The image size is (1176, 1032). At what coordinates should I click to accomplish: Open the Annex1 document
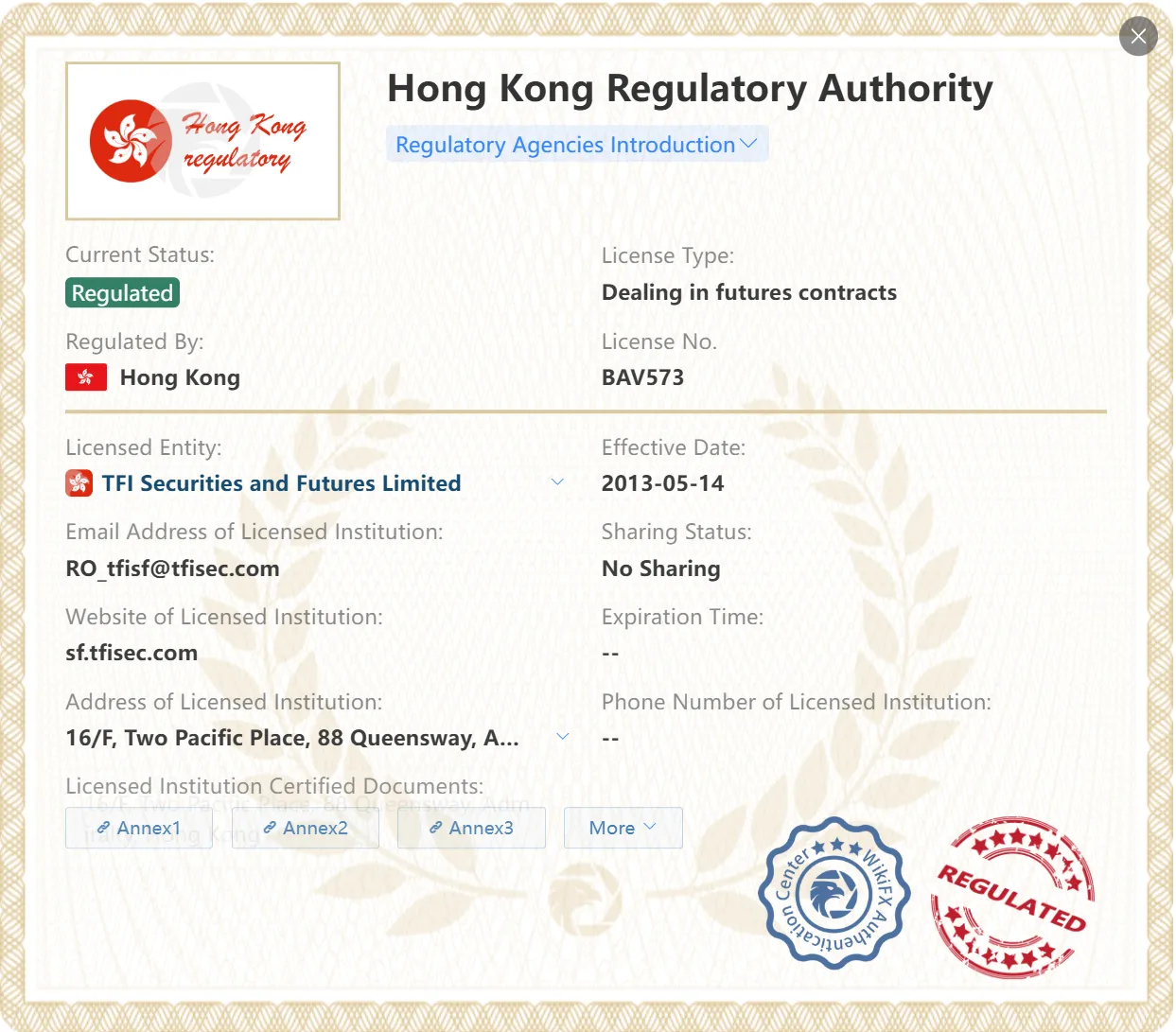139,828
